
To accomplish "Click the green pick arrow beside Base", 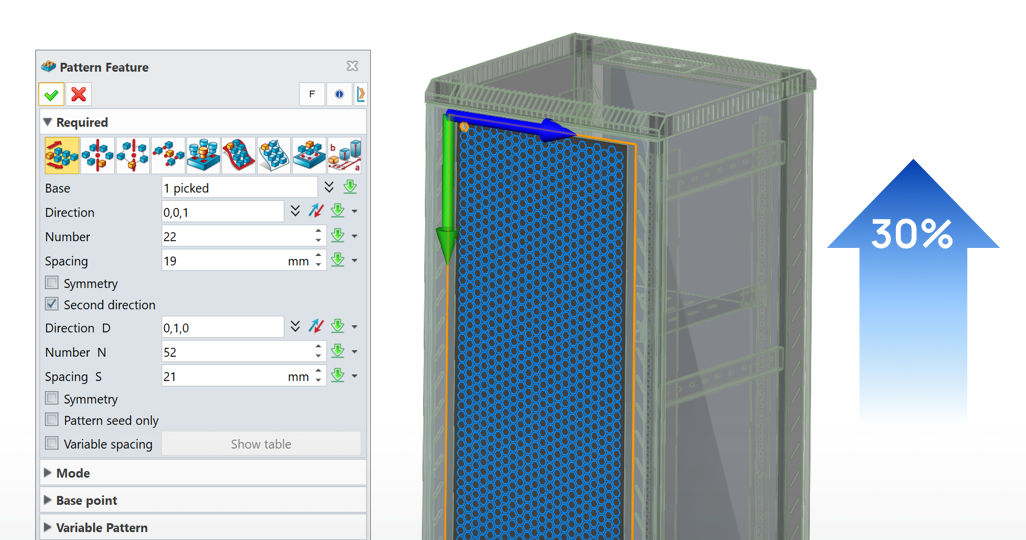I will (350, 188).
